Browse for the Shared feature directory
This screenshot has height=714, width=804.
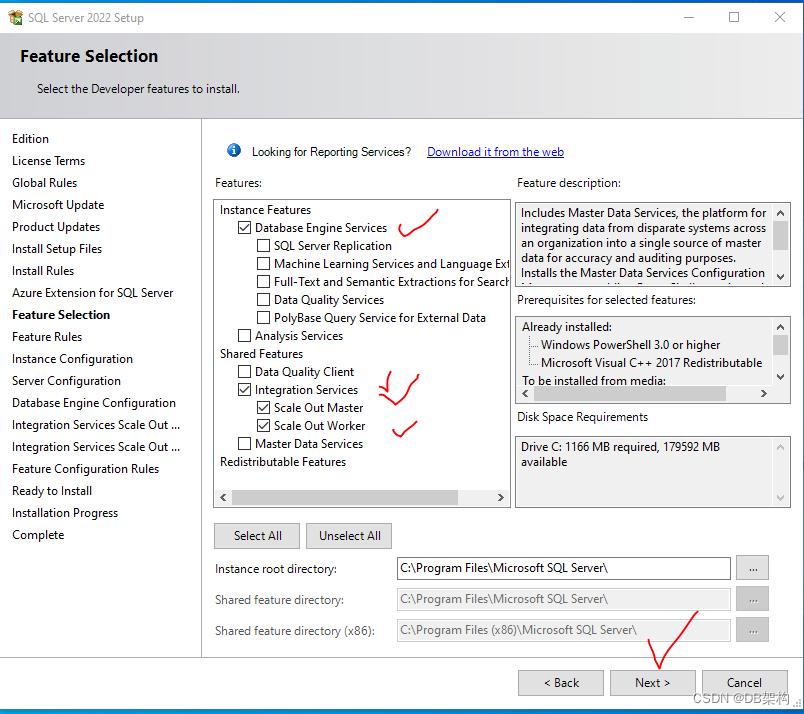pos(753,599)
